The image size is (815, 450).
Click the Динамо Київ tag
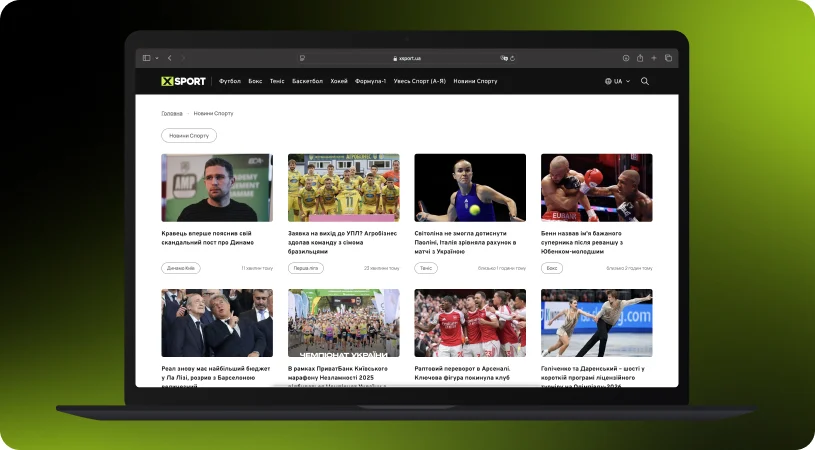click(x=181, y=268)
